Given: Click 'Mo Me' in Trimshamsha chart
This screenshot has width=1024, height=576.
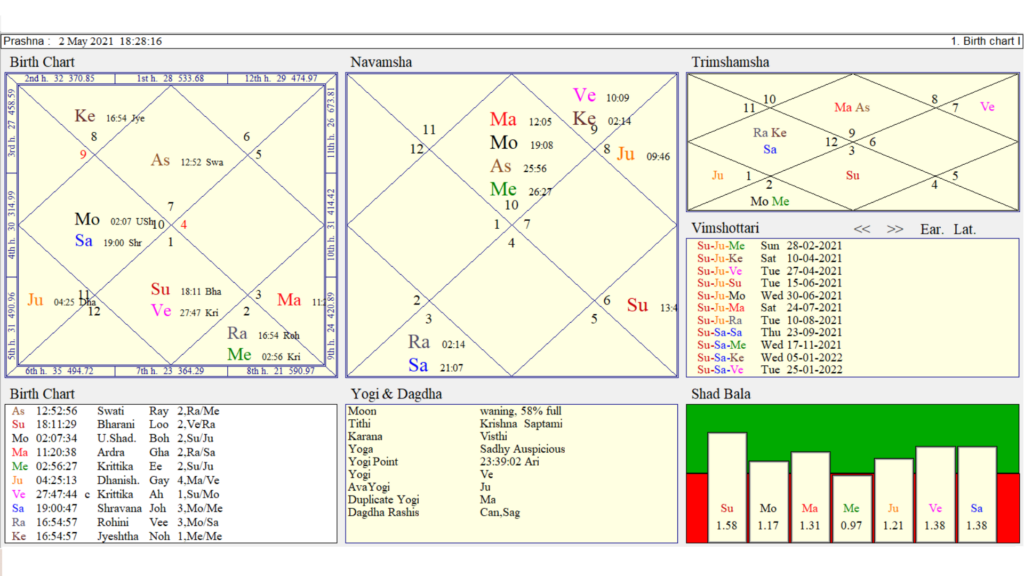Looking at the screenshot, I should 770,201.
